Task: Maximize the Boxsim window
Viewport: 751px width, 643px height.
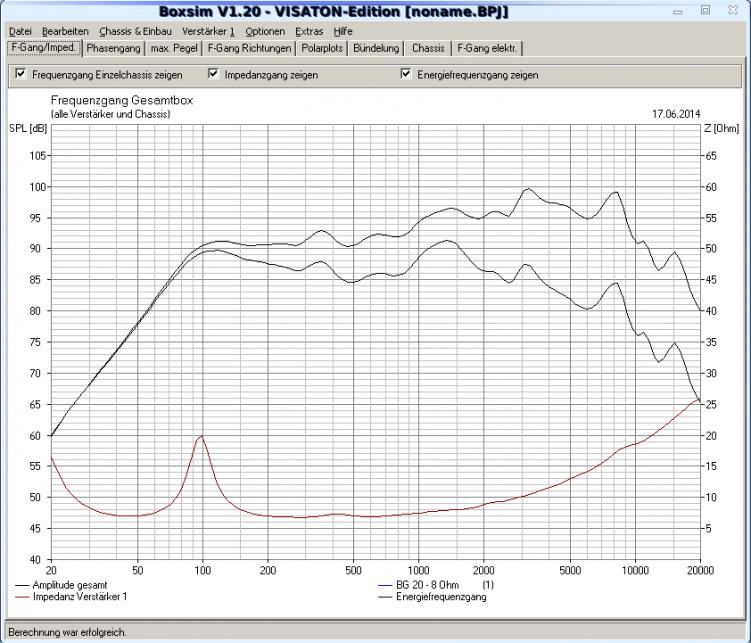Action: click(705, 9)
